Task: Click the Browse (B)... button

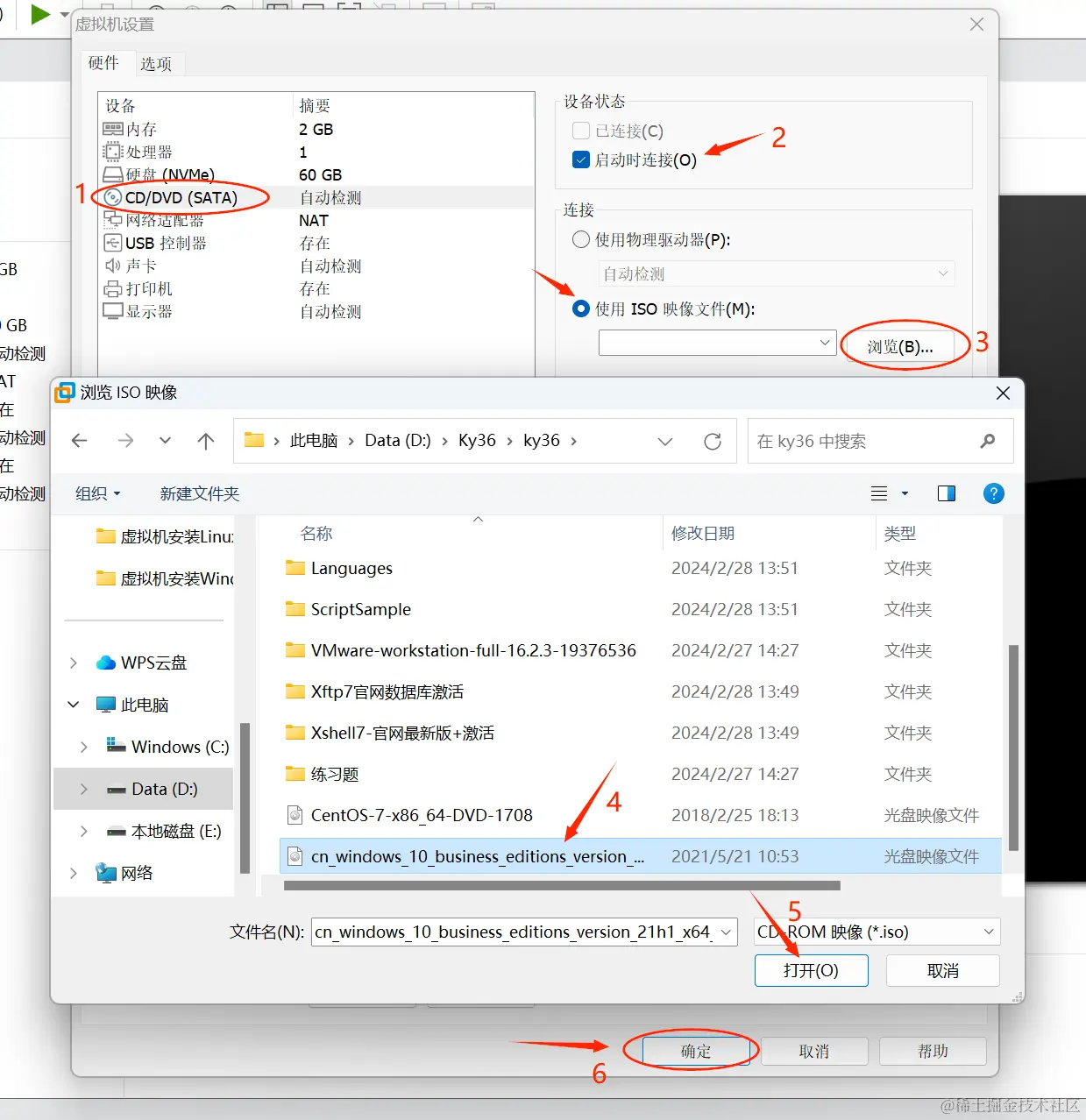Action: click(x=900, y=346)
